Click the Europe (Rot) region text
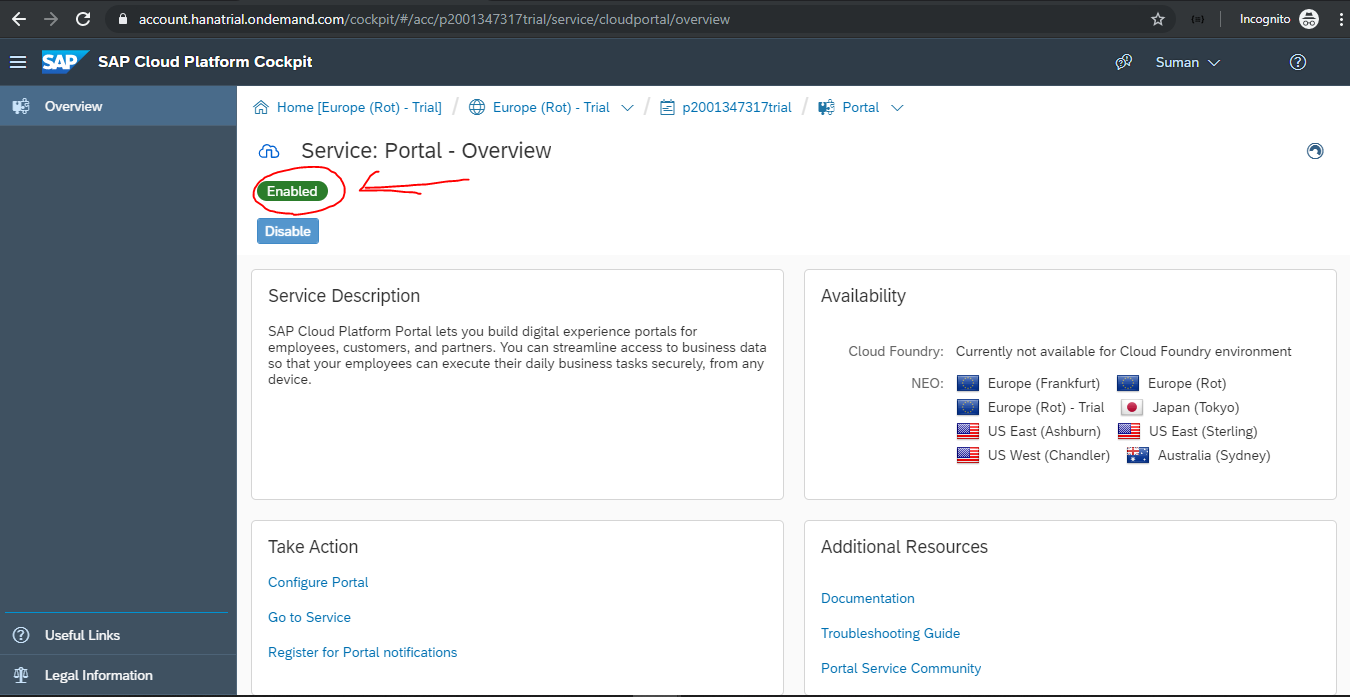The width and height of the screenshot is (1350, 697). click(1187, 383)
